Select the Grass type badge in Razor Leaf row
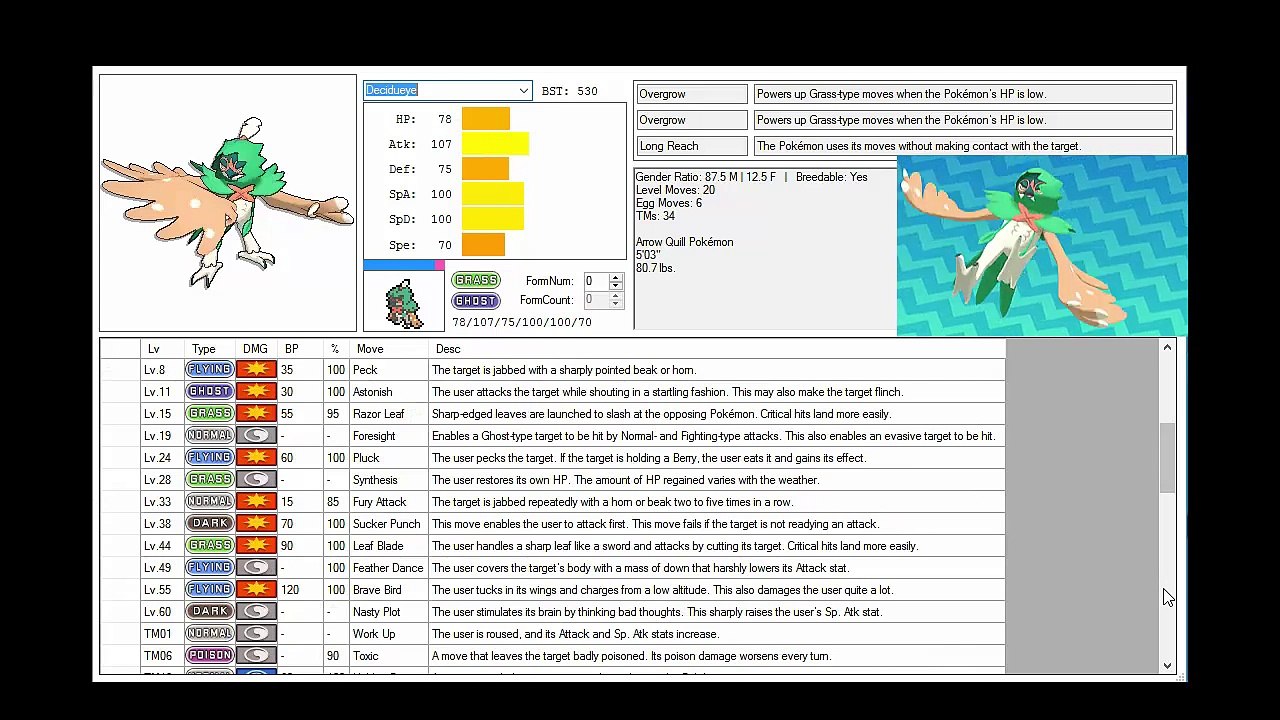Viewport: 1280px width, 720px height. click(x=209, y=414)
